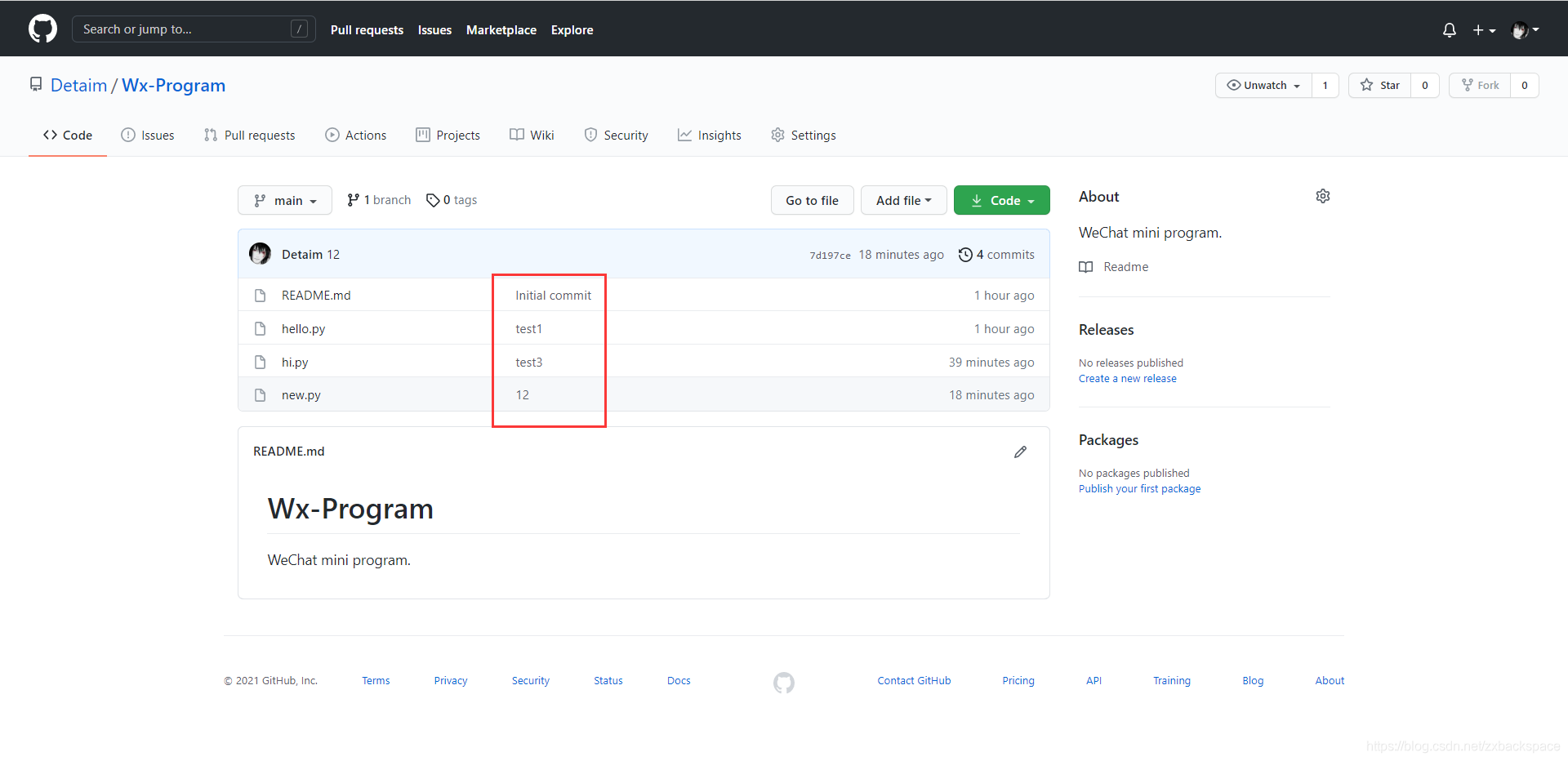This screenshot has height=761, width=1568.
Task: Switch to the repository Security tab
Action: click(x=616, y=136)
